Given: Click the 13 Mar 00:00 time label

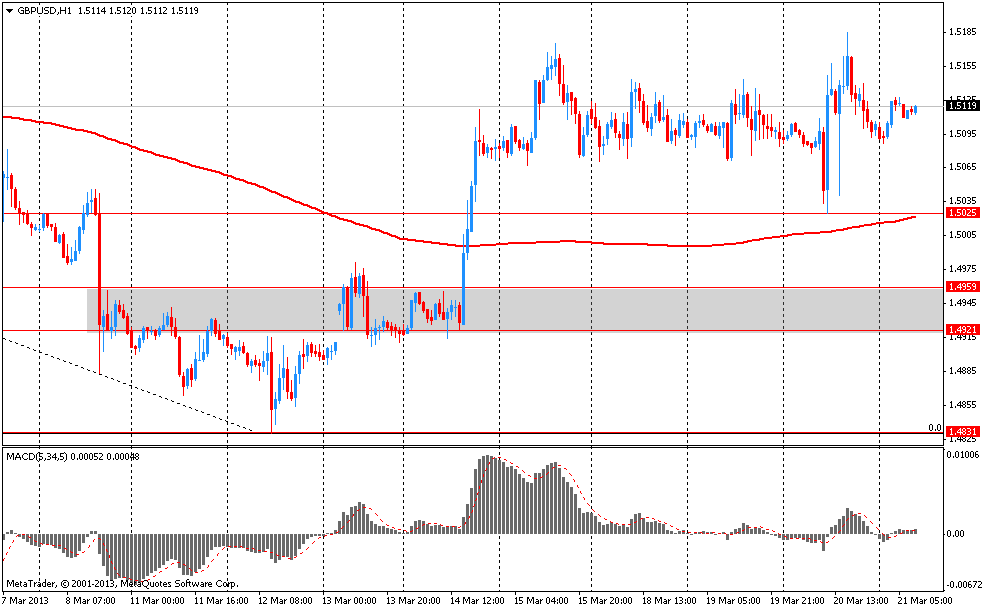Looking at the screenshot, I should tap(350, 601).
